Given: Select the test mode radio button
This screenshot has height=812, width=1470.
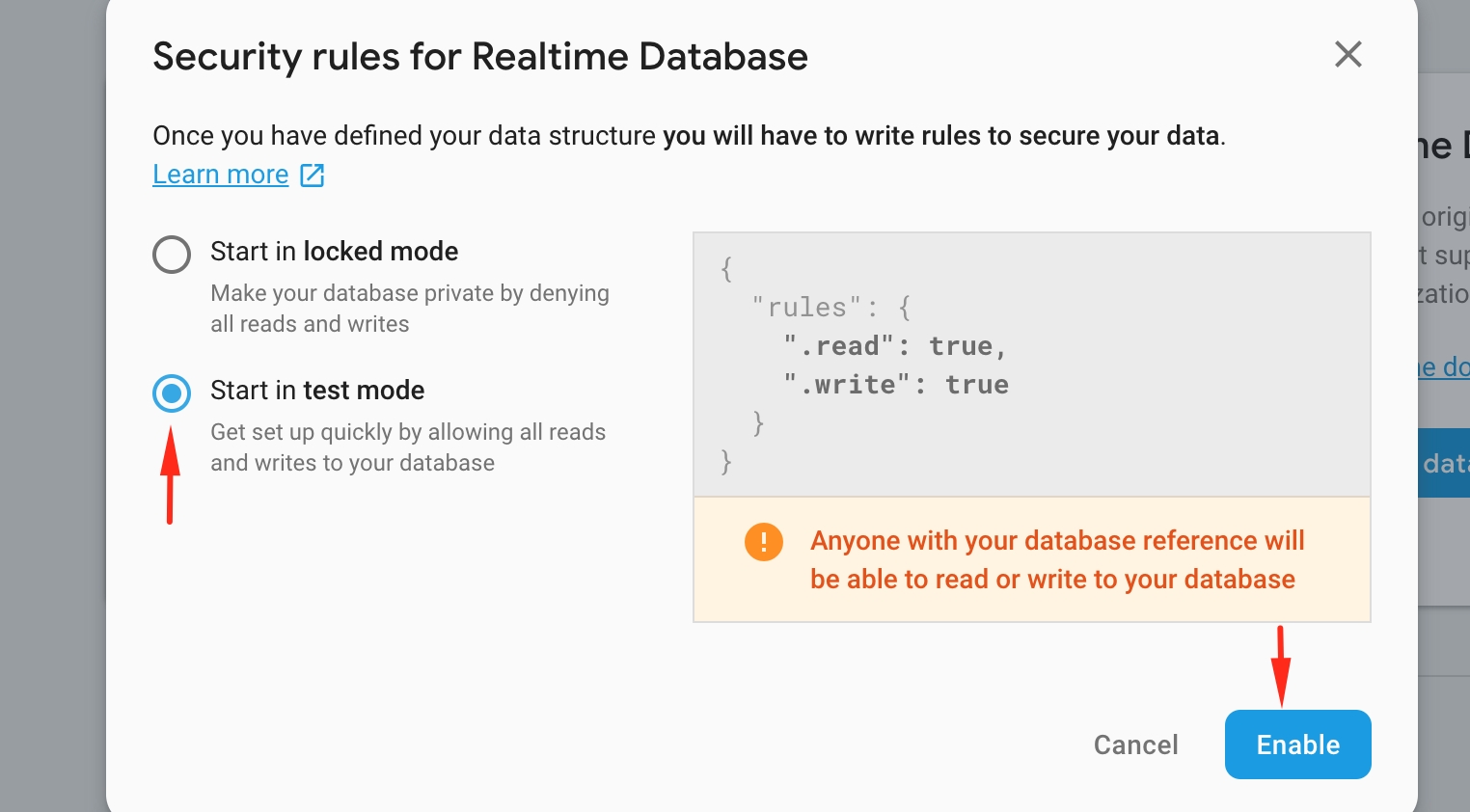Looking at the screenshot, I should coord(172,393).
